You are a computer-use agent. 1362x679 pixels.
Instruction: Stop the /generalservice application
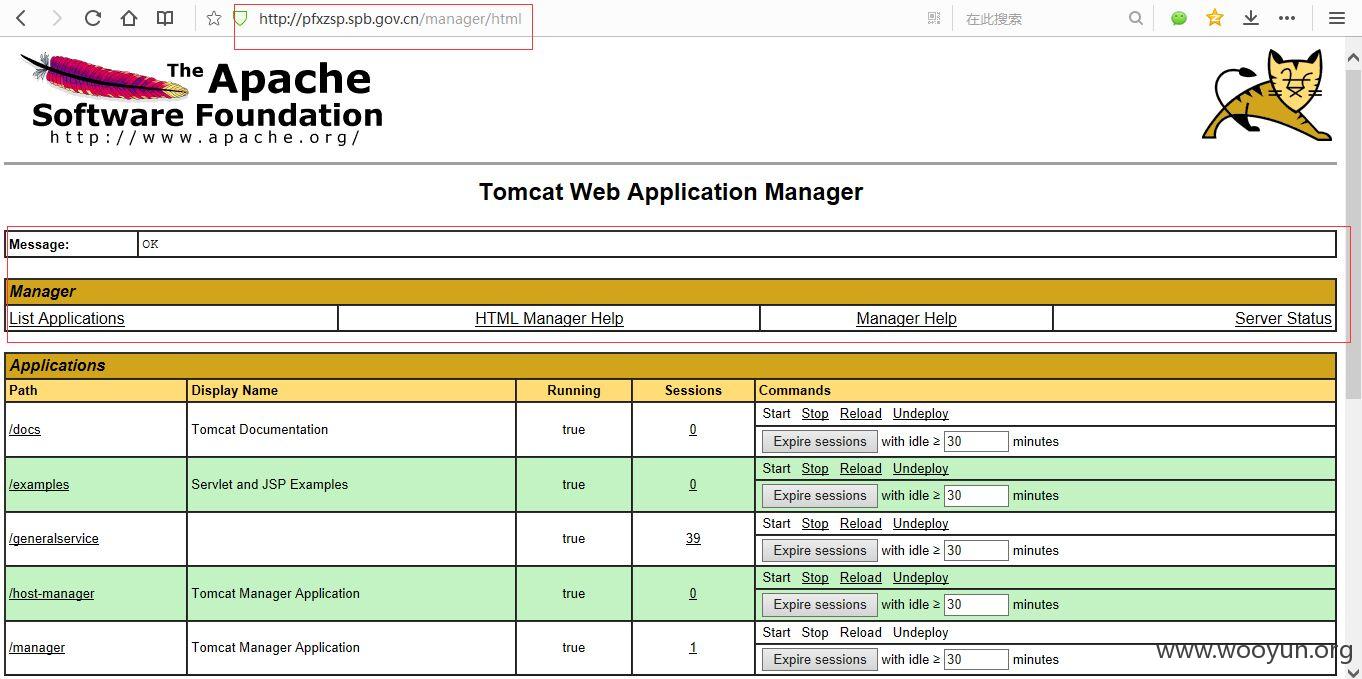tap(815, 523)
